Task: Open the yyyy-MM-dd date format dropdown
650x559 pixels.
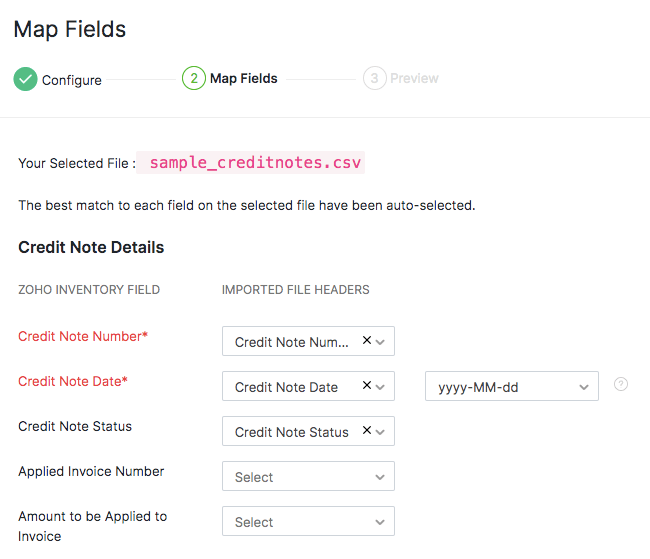Action: (511, 387)
